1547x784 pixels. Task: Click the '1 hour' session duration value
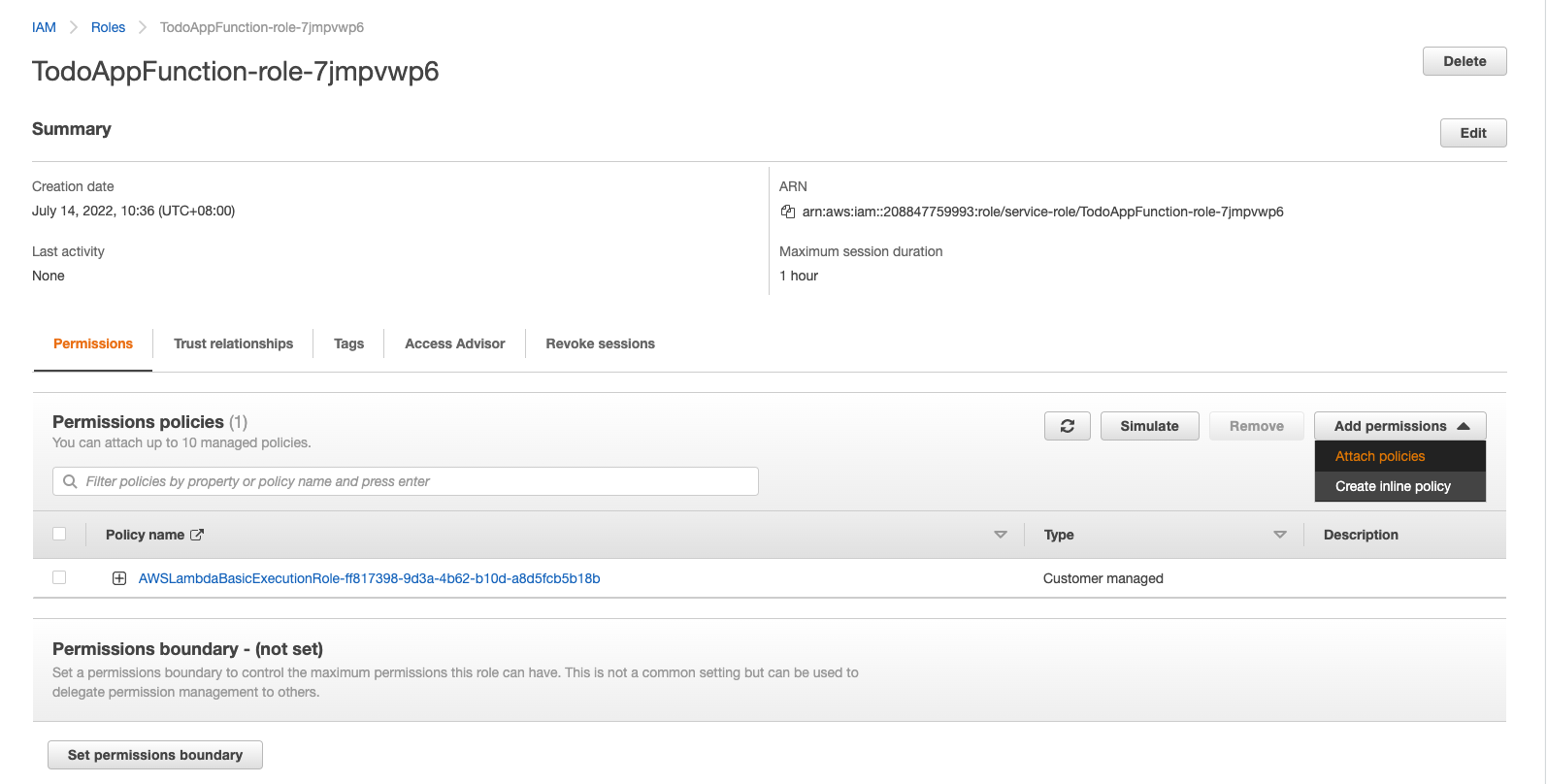pos(799,276)
